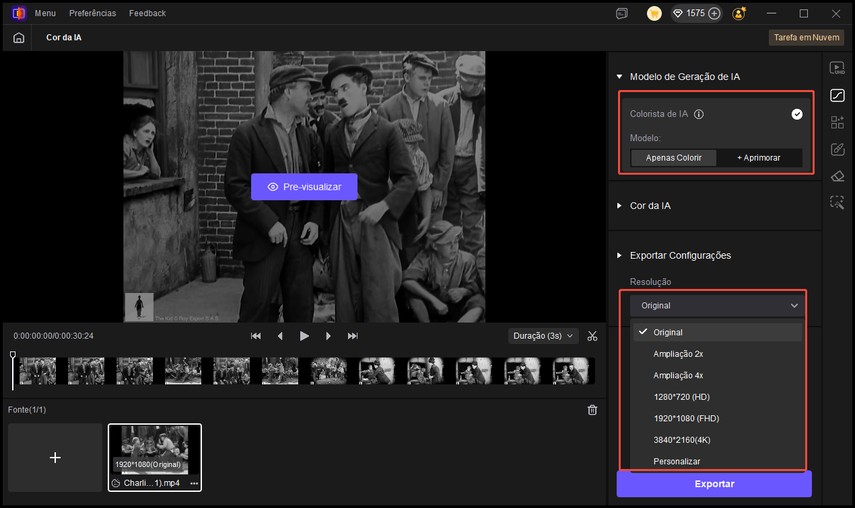This screenshot has height=508, width=855.
Task: Click the Pre-visualizar button
Action: click(304, 187)
